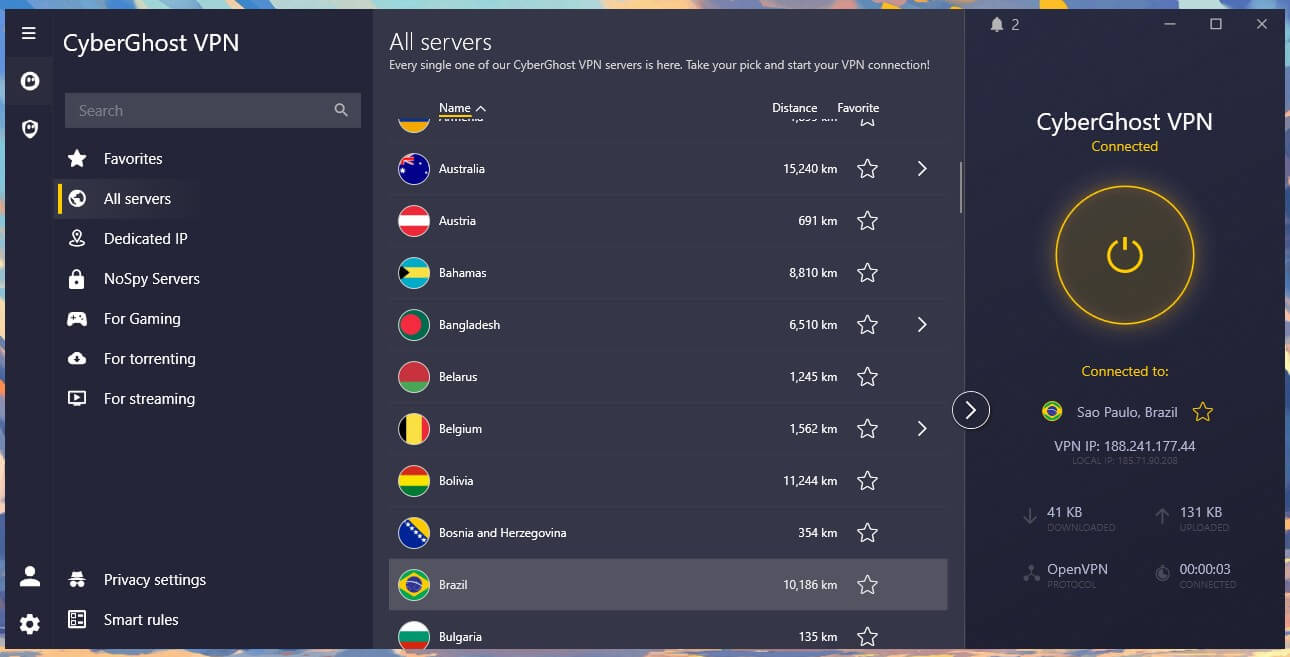
Task: Expand Bangladesh server locations
Action: pos(922,325)
